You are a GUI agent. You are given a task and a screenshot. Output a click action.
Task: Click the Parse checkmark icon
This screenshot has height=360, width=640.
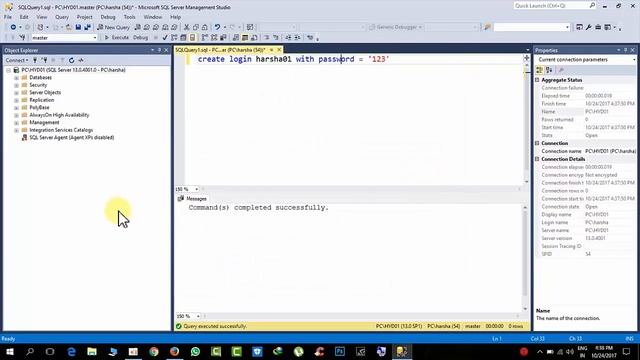click(x=165, y=38)
